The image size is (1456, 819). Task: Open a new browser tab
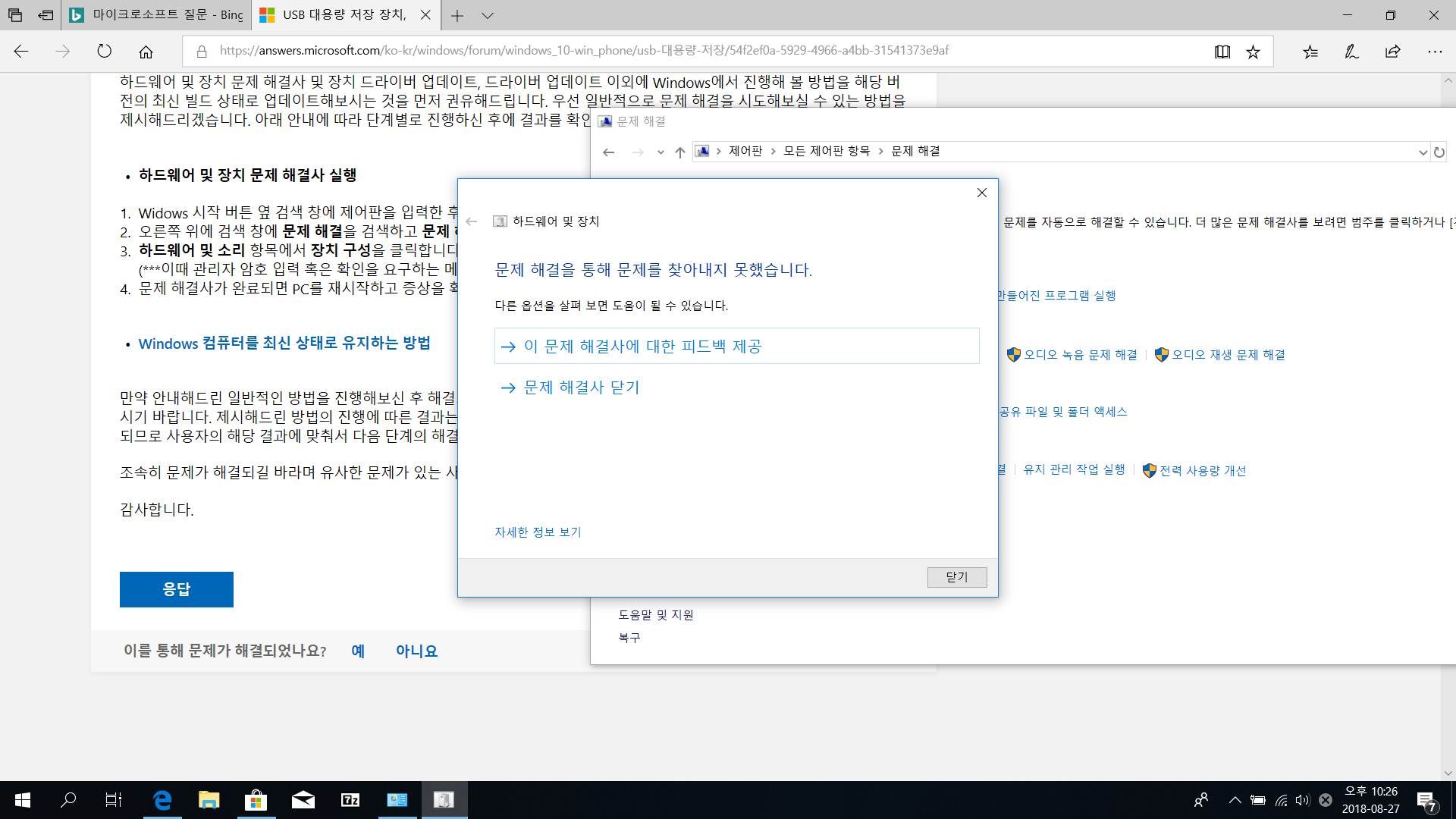457,15
